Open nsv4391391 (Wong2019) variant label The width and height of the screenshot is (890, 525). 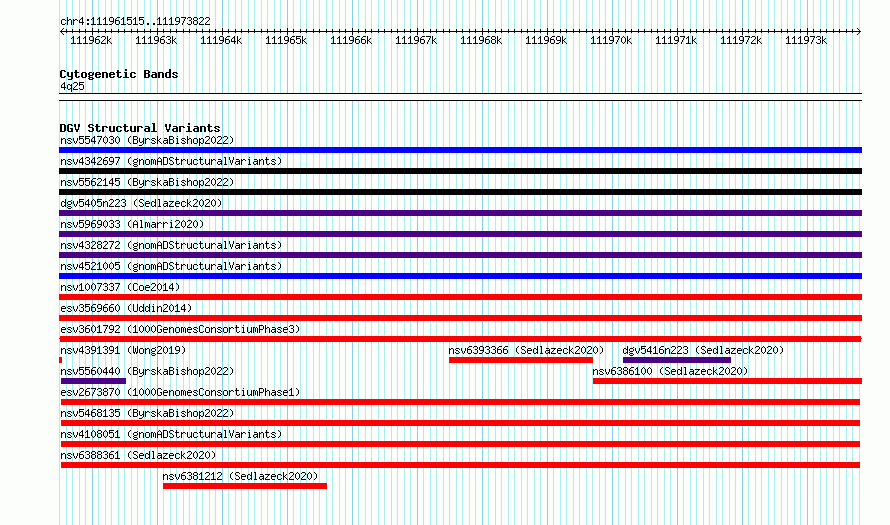[x=123, y=350]
